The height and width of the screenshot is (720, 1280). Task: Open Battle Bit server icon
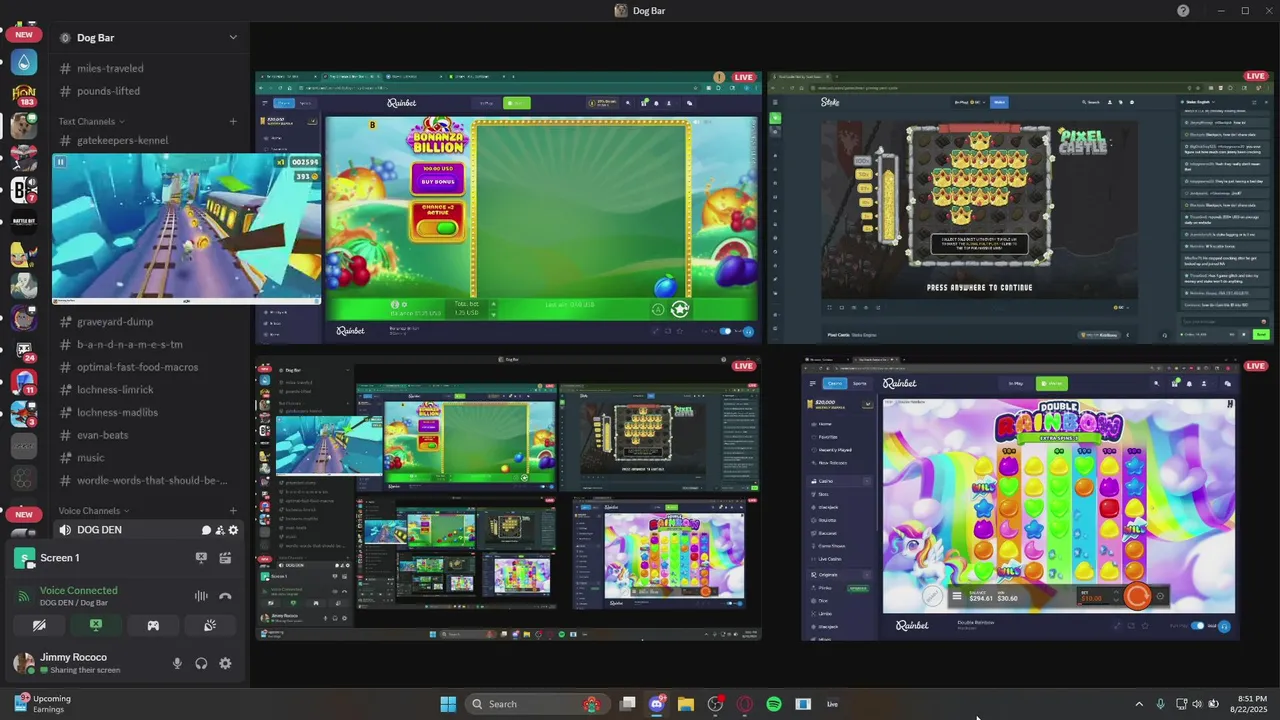(24, 222)
